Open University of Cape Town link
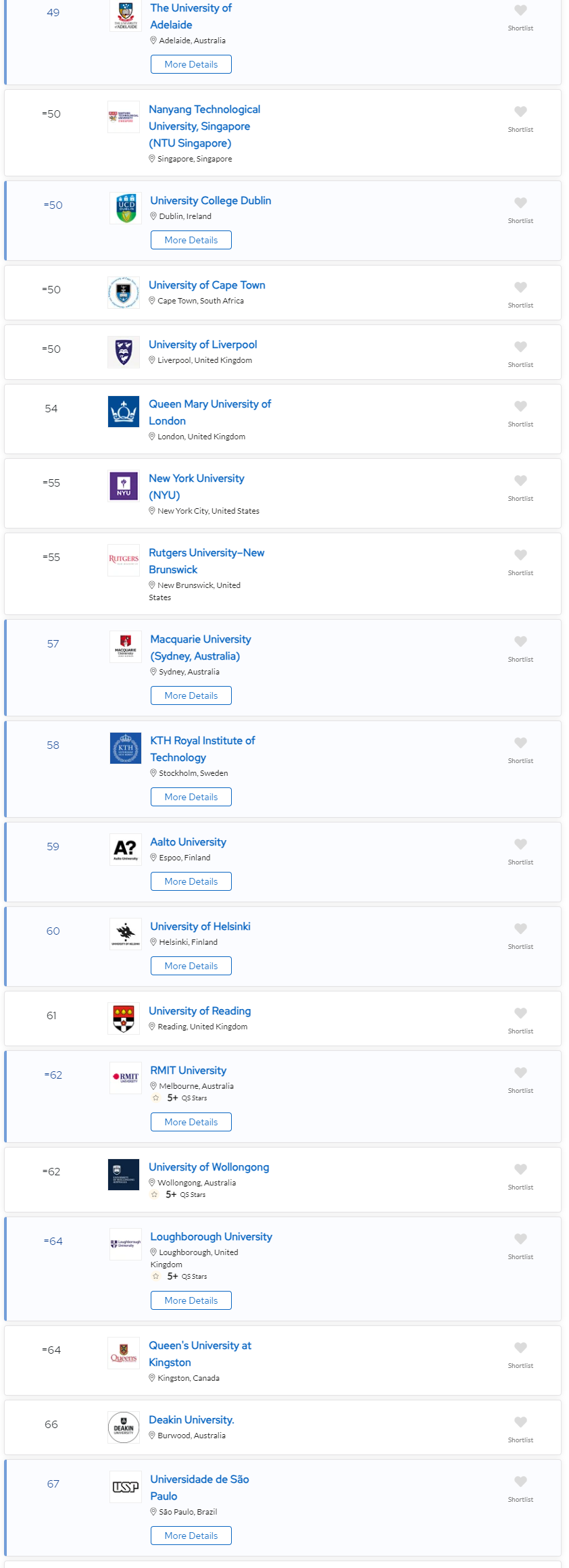Viewport: 569px width, 1568px height. 207,285
